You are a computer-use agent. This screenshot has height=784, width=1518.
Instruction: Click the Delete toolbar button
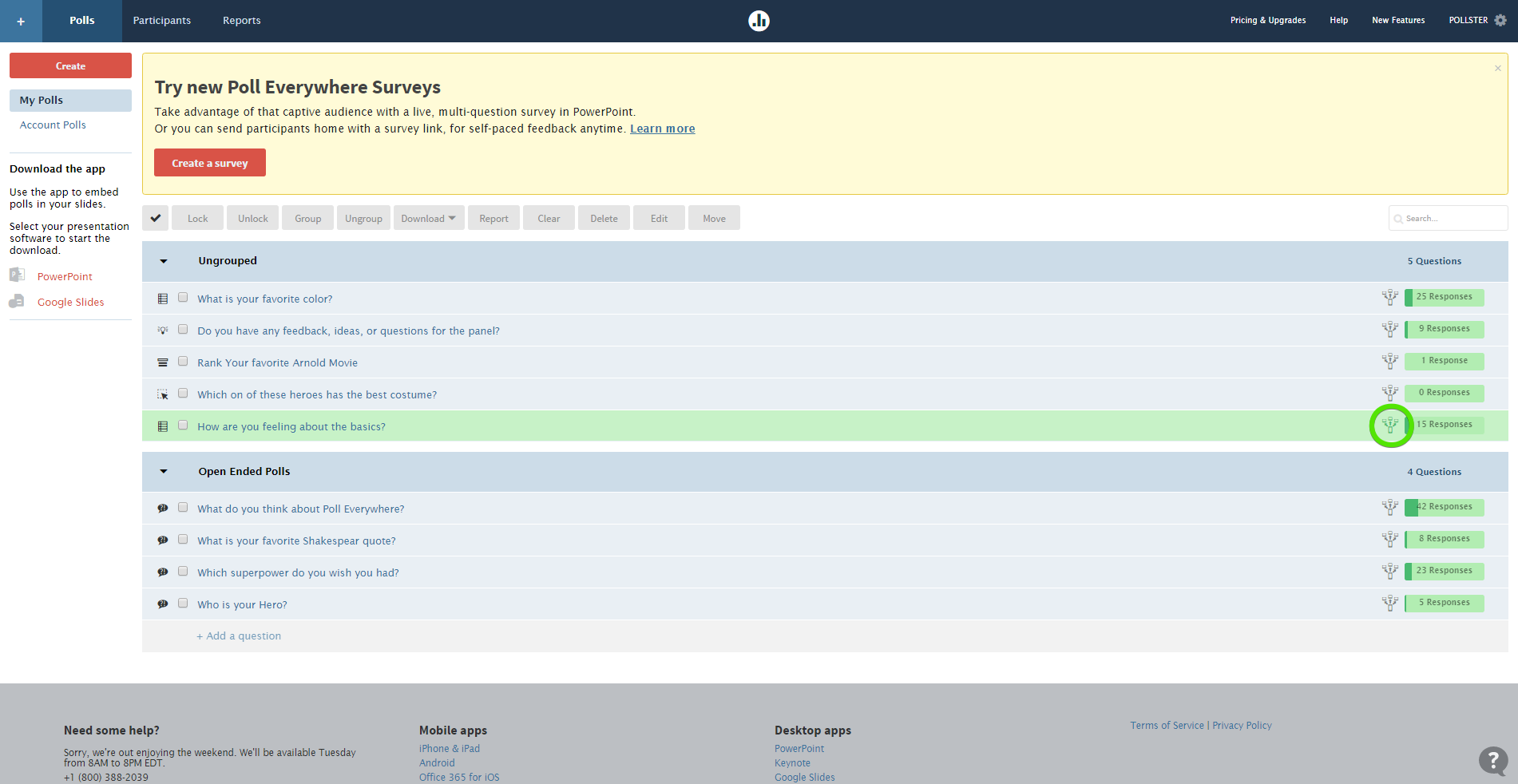(x=604, y=218)
